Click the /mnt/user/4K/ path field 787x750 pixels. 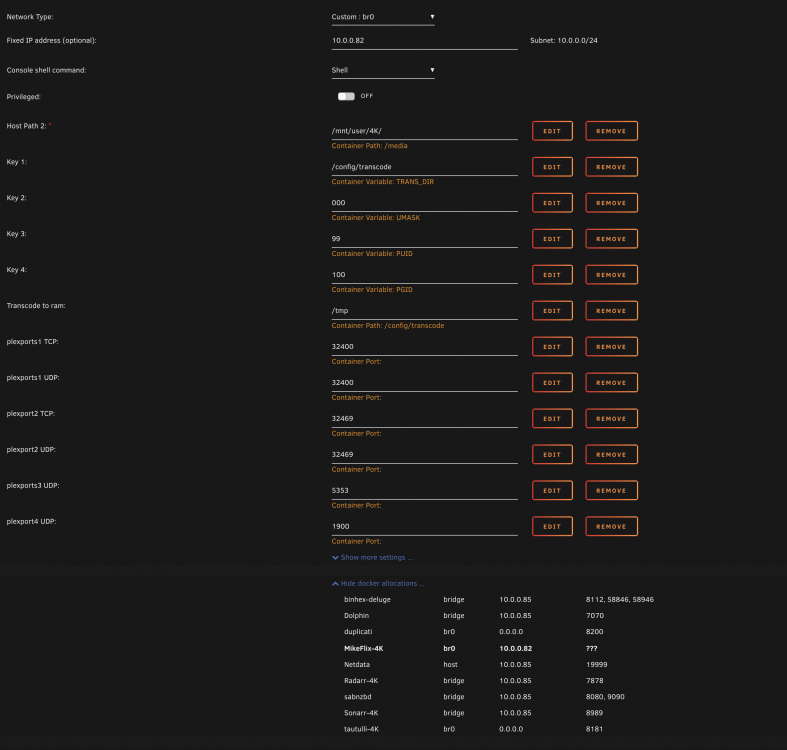[424, 131]
